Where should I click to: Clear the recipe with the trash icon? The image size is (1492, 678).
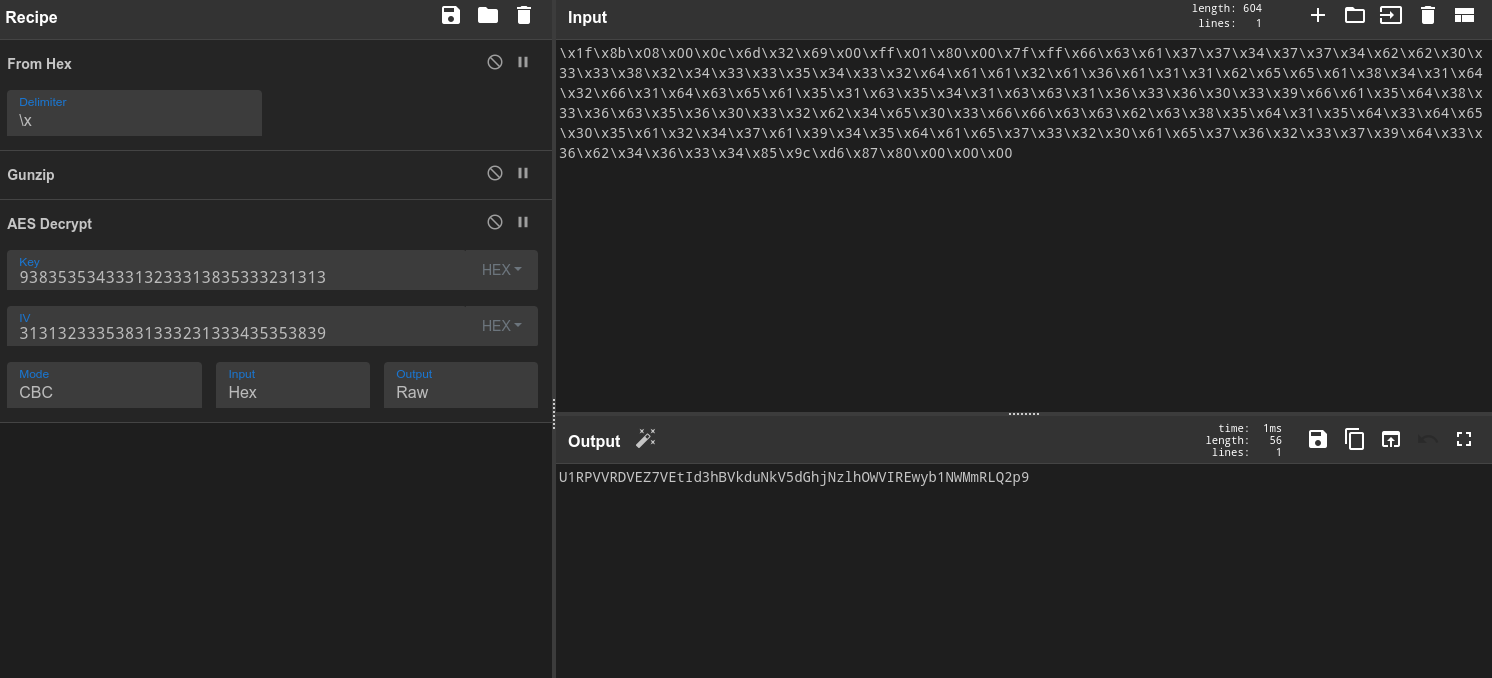click(524, 15)
